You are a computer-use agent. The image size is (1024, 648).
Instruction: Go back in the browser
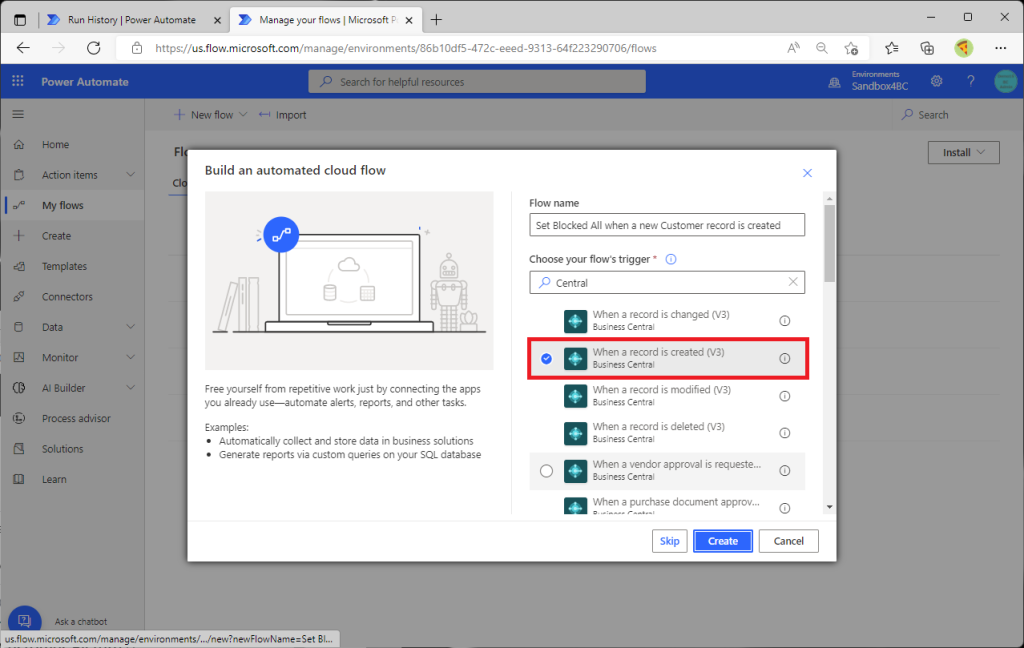[x=23, y=48]
